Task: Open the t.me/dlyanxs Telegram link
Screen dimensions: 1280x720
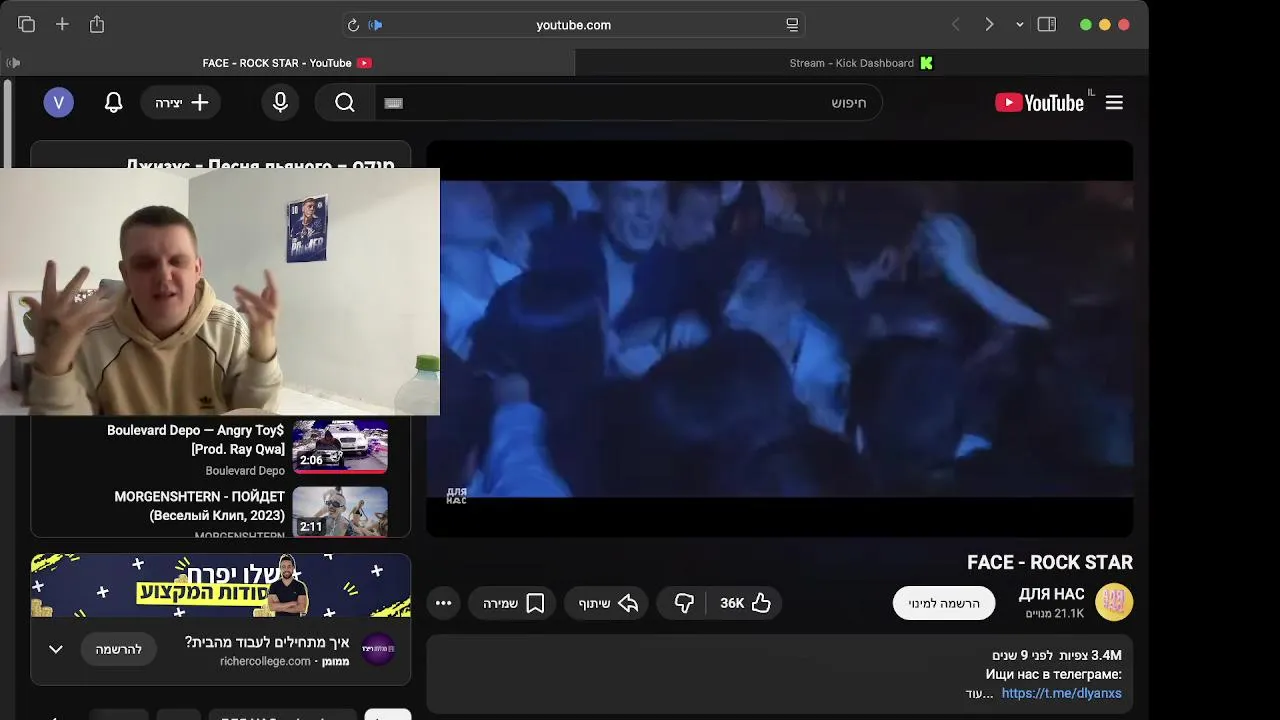Action: click(x=1061, y=693)
